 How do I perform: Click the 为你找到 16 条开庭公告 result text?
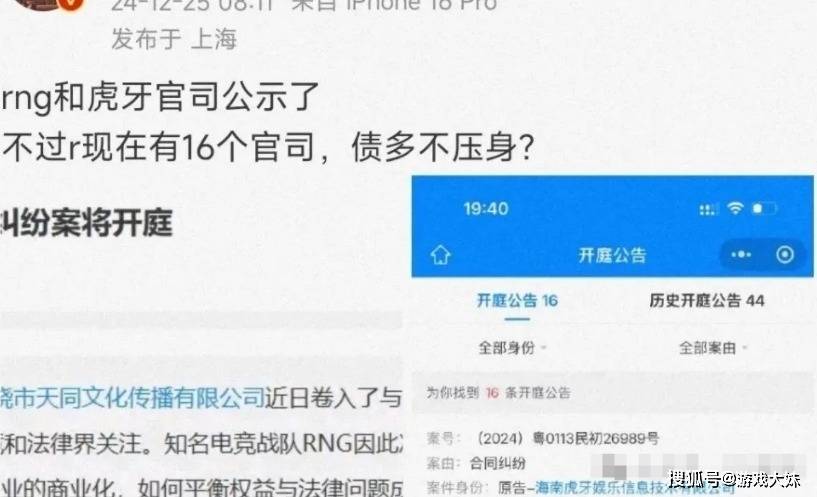pos(499,393)
